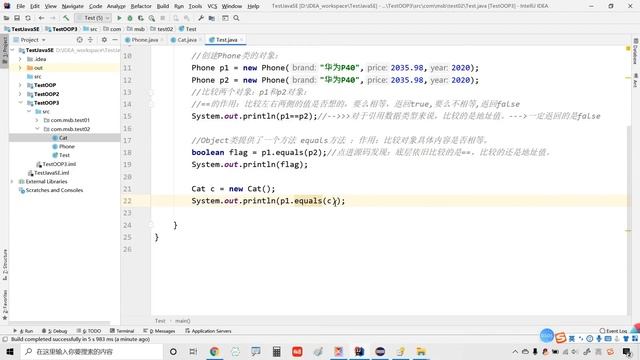640x360 pixels.
Task: Click main() in the editor breadcrumb
Action: pos(183,321)
